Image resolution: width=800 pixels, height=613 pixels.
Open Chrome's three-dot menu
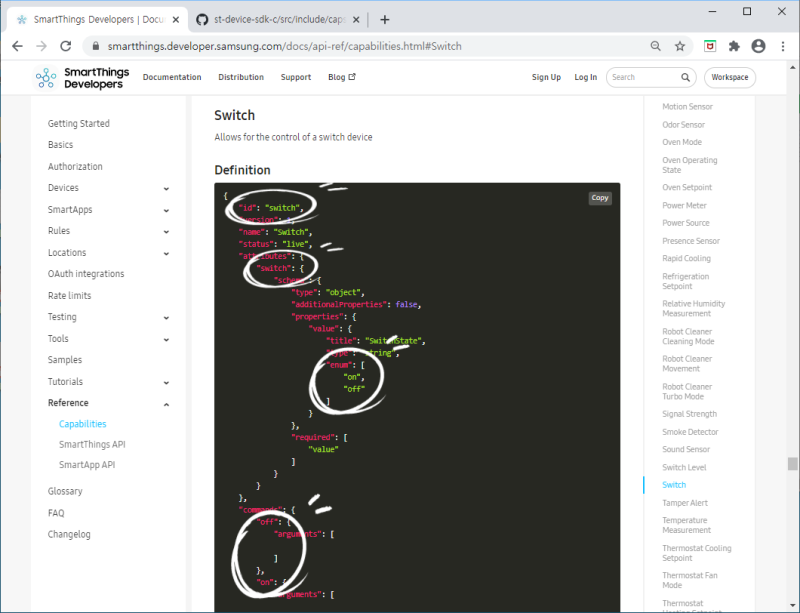click(783, 46)
